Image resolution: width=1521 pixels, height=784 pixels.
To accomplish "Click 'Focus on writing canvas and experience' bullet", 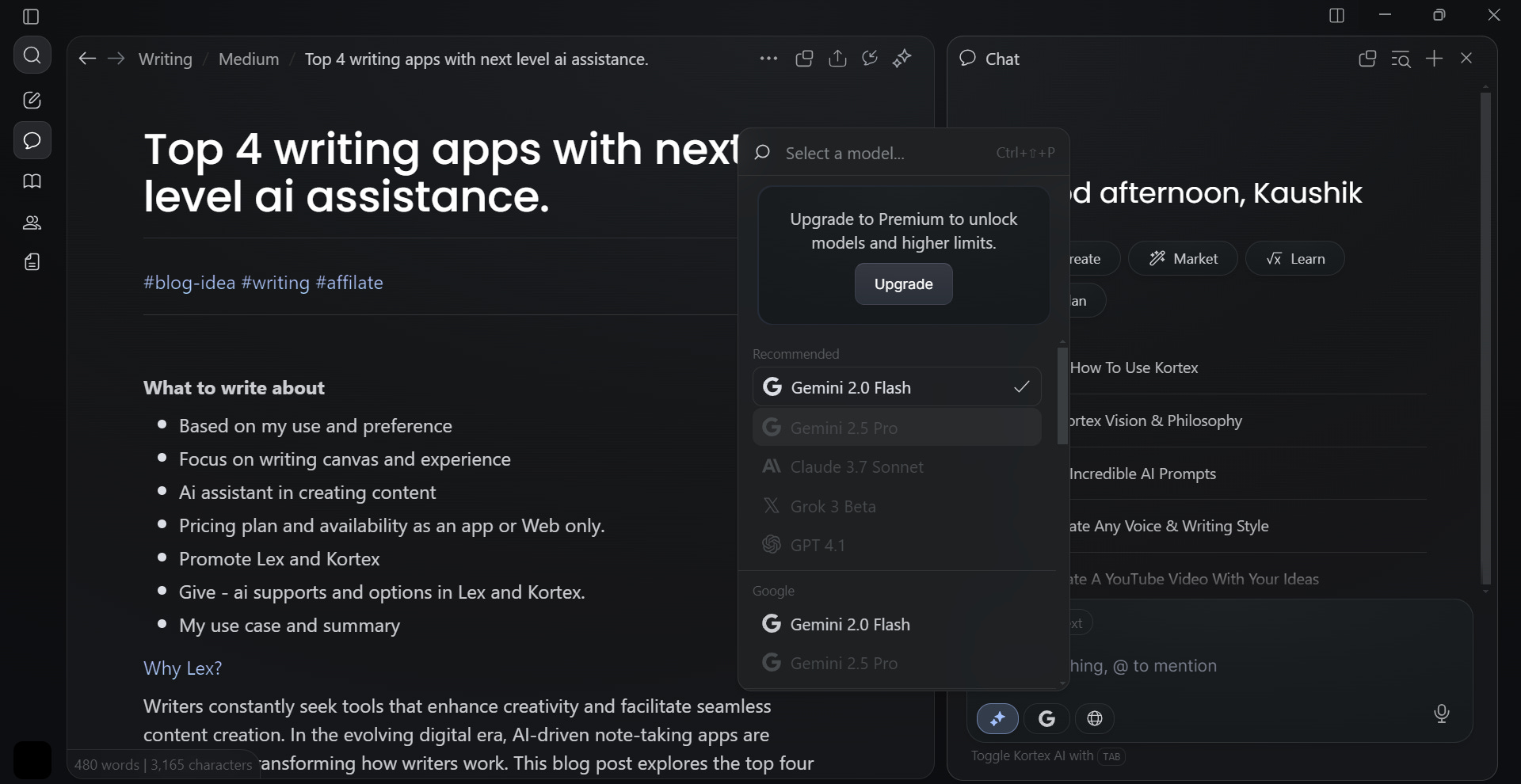I will (x=345, y=459).
